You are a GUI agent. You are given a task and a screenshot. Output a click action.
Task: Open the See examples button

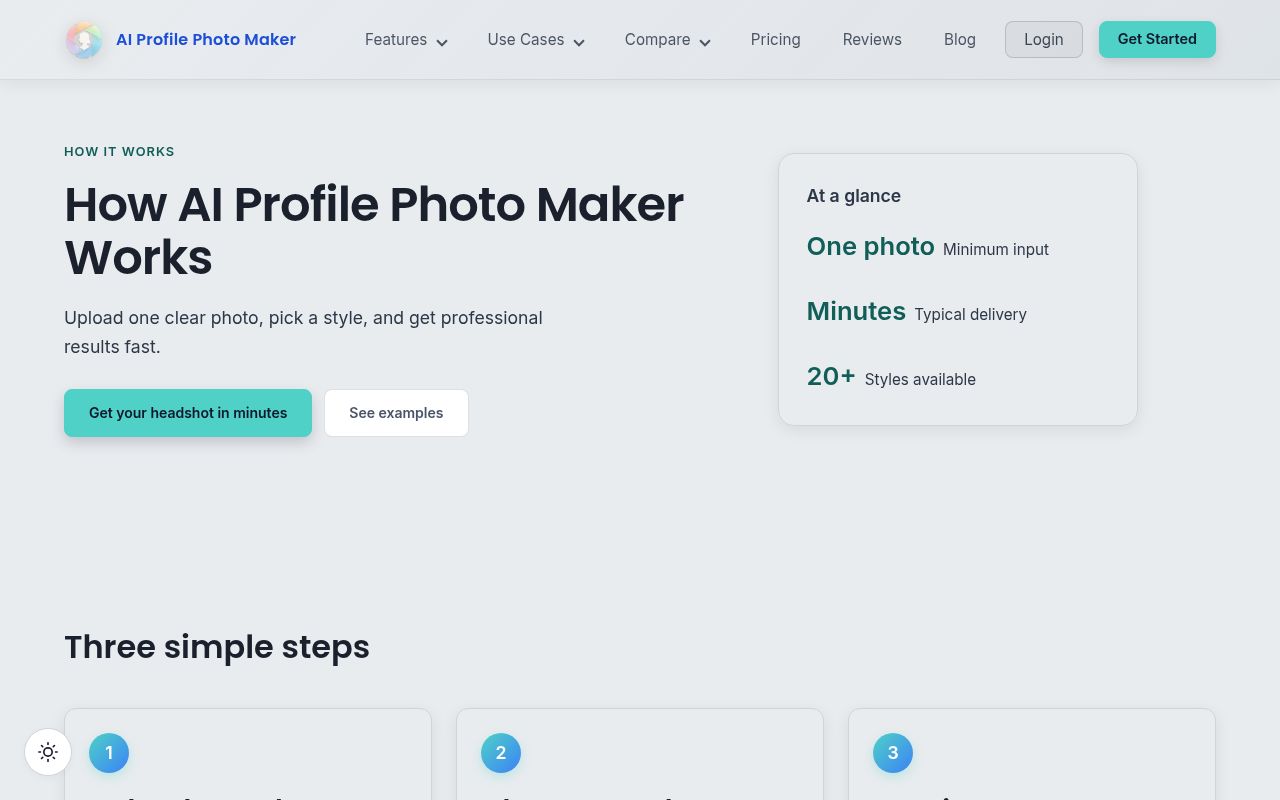[x=396, y=413]
